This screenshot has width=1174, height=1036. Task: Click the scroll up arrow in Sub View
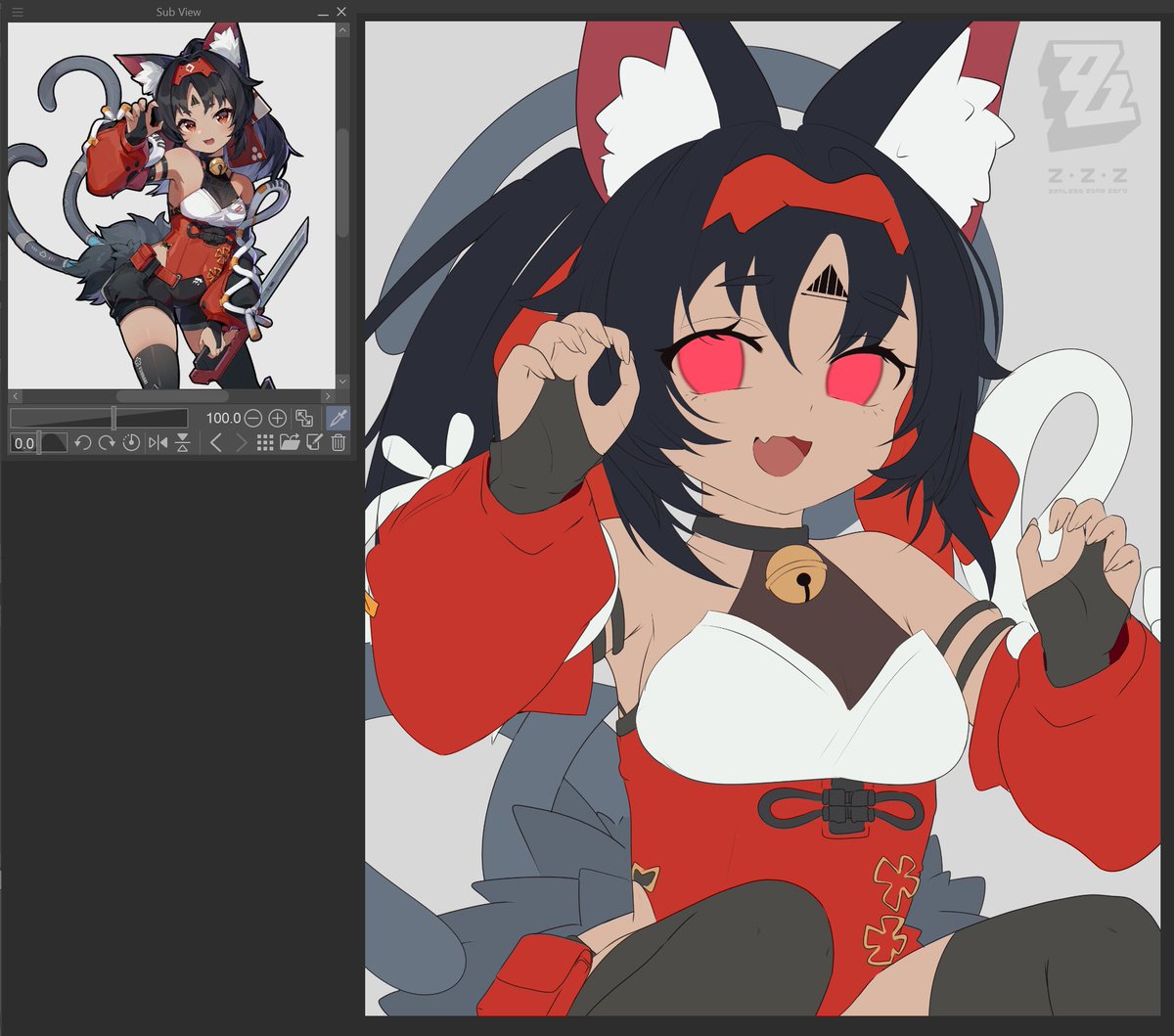[342, 30]
